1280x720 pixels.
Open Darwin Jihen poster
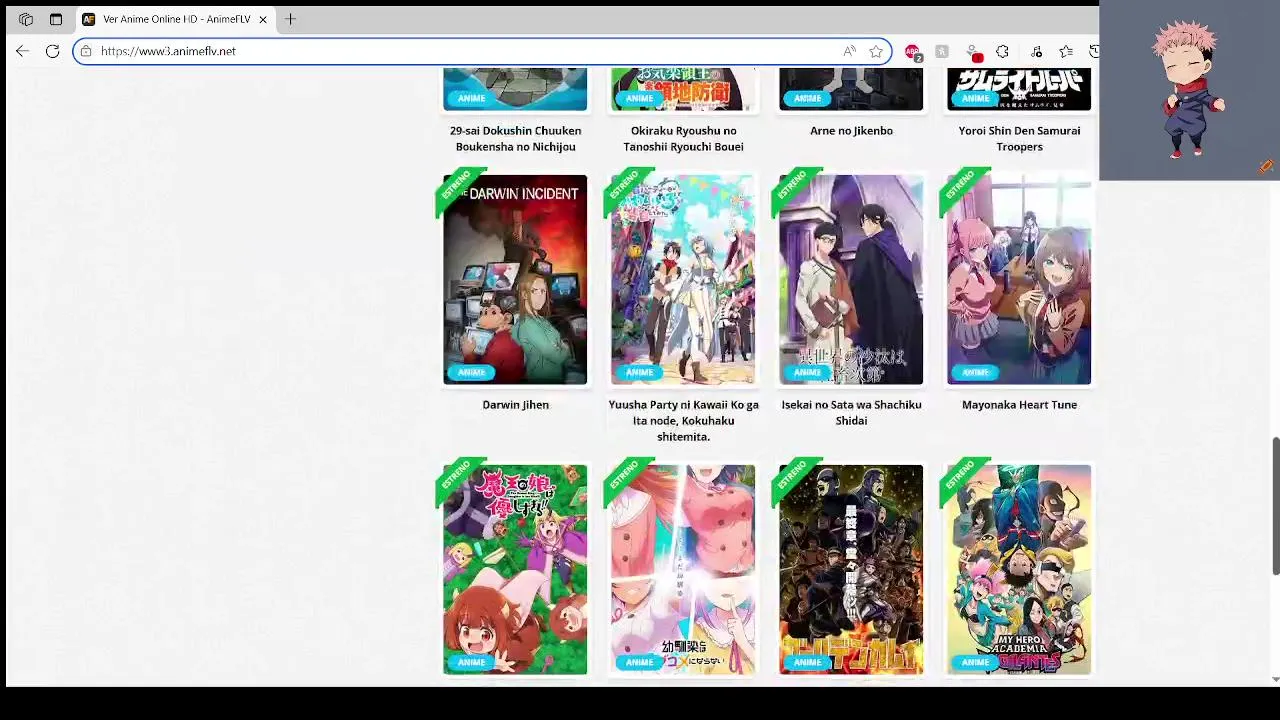pyautogui.click(x=515, y=279)
